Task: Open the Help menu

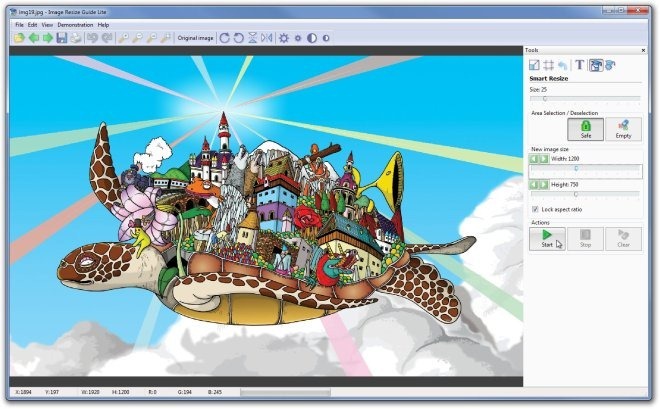Action: pyautogui.click(x=103, y=25)
